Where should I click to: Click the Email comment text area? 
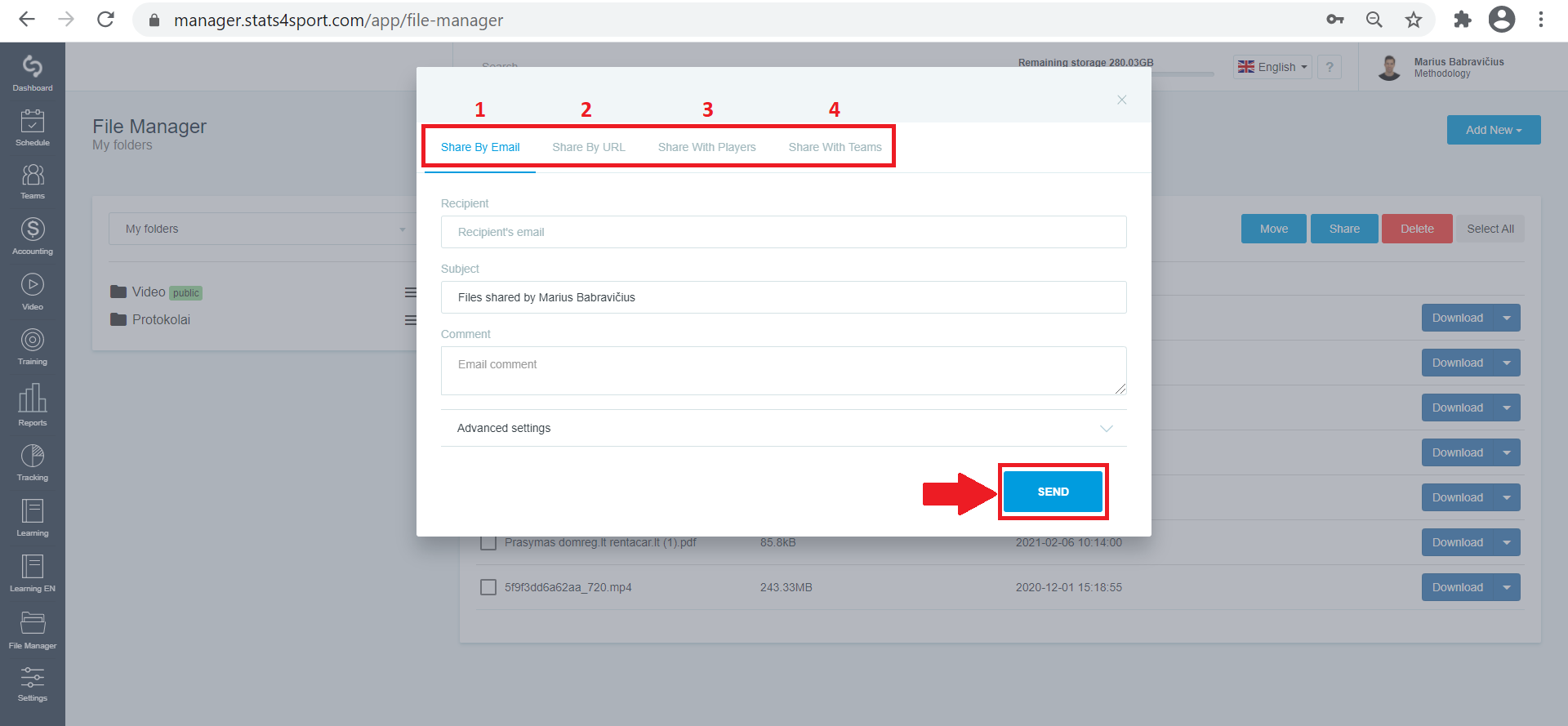click(x=784, y=371)
